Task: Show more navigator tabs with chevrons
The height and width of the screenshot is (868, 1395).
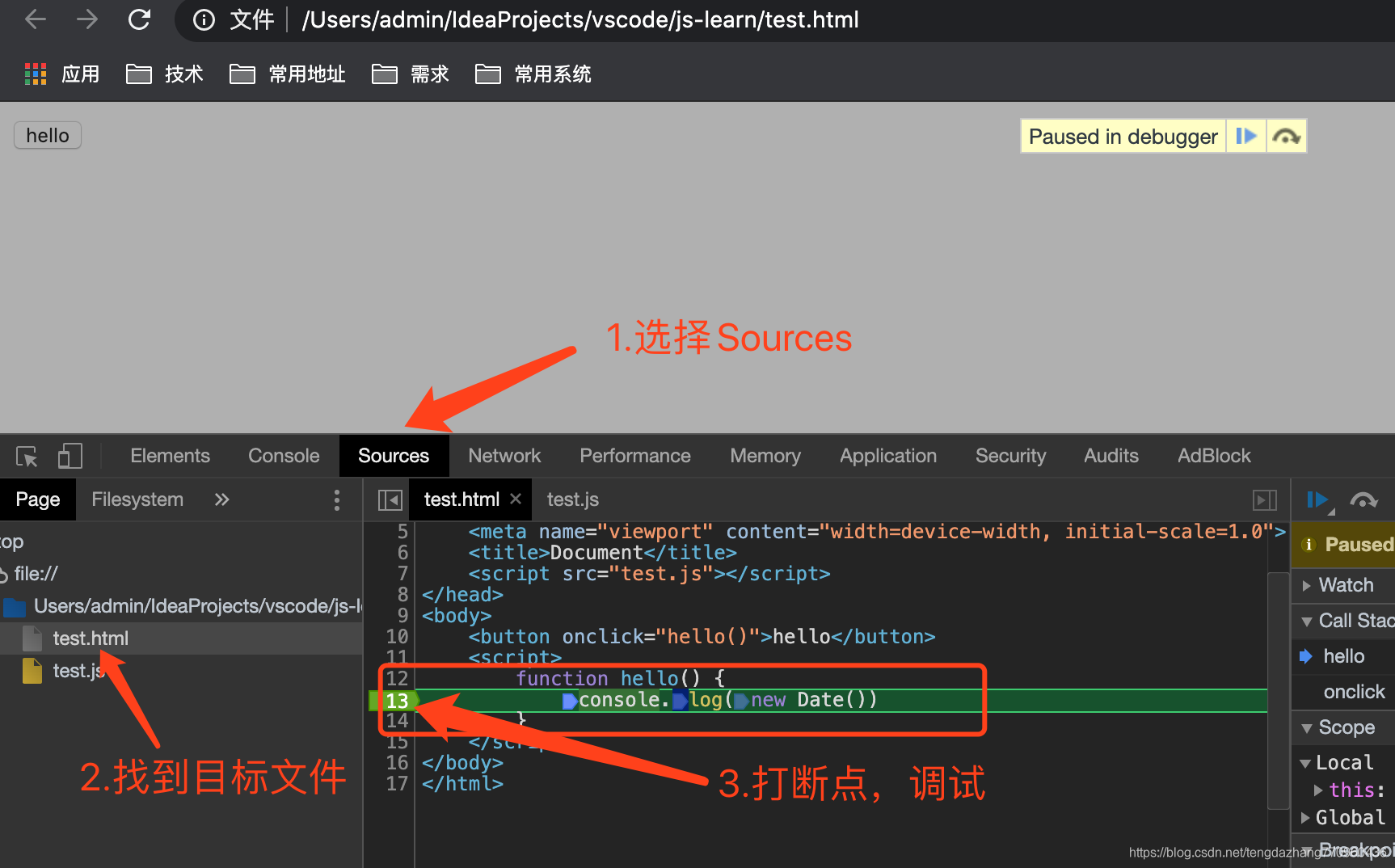Action: (x=221, y=499)
